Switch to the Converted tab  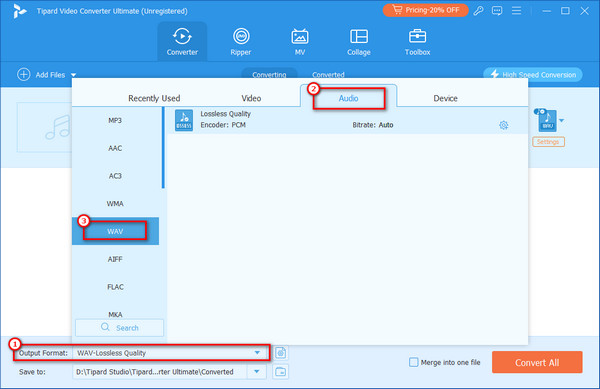point(328,75)
